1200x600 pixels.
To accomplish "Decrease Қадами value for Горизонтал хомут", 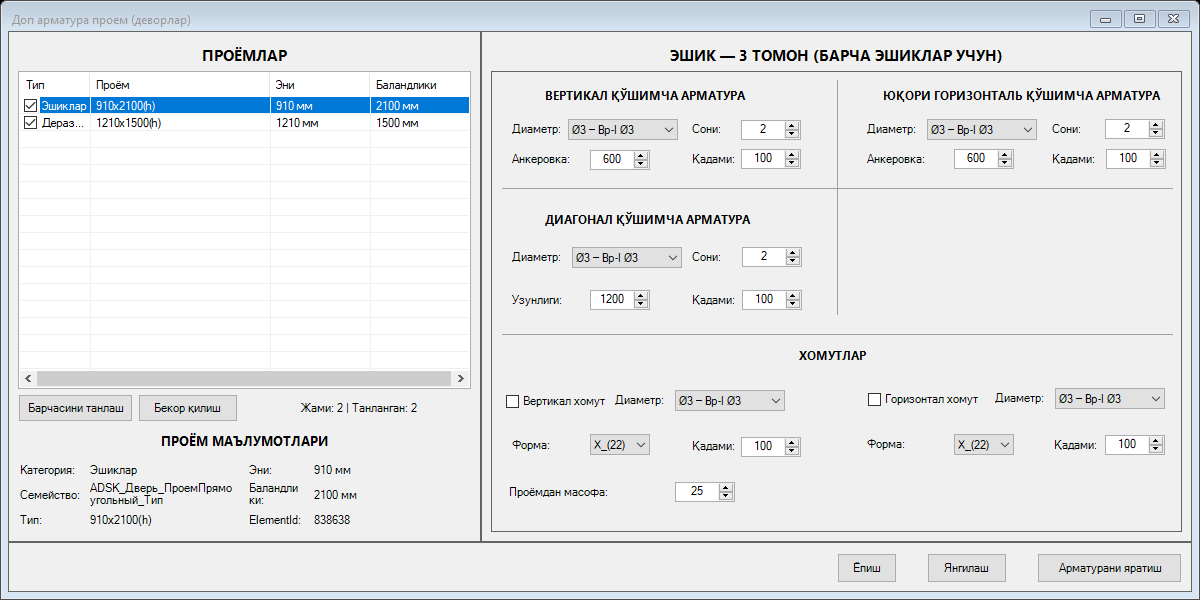I will coord(1156,450).
